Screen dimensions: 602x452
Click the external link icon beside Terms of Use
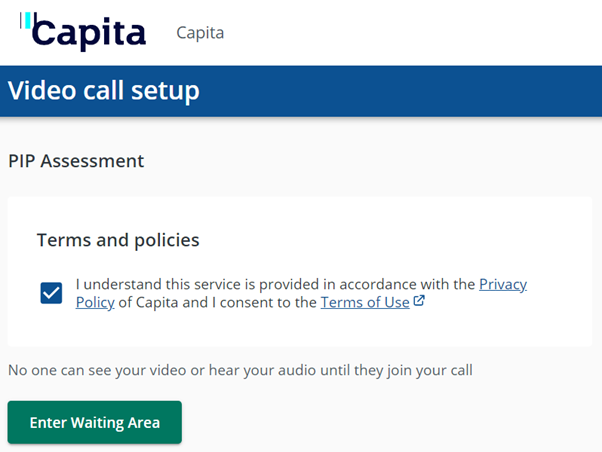pos(419,301)
